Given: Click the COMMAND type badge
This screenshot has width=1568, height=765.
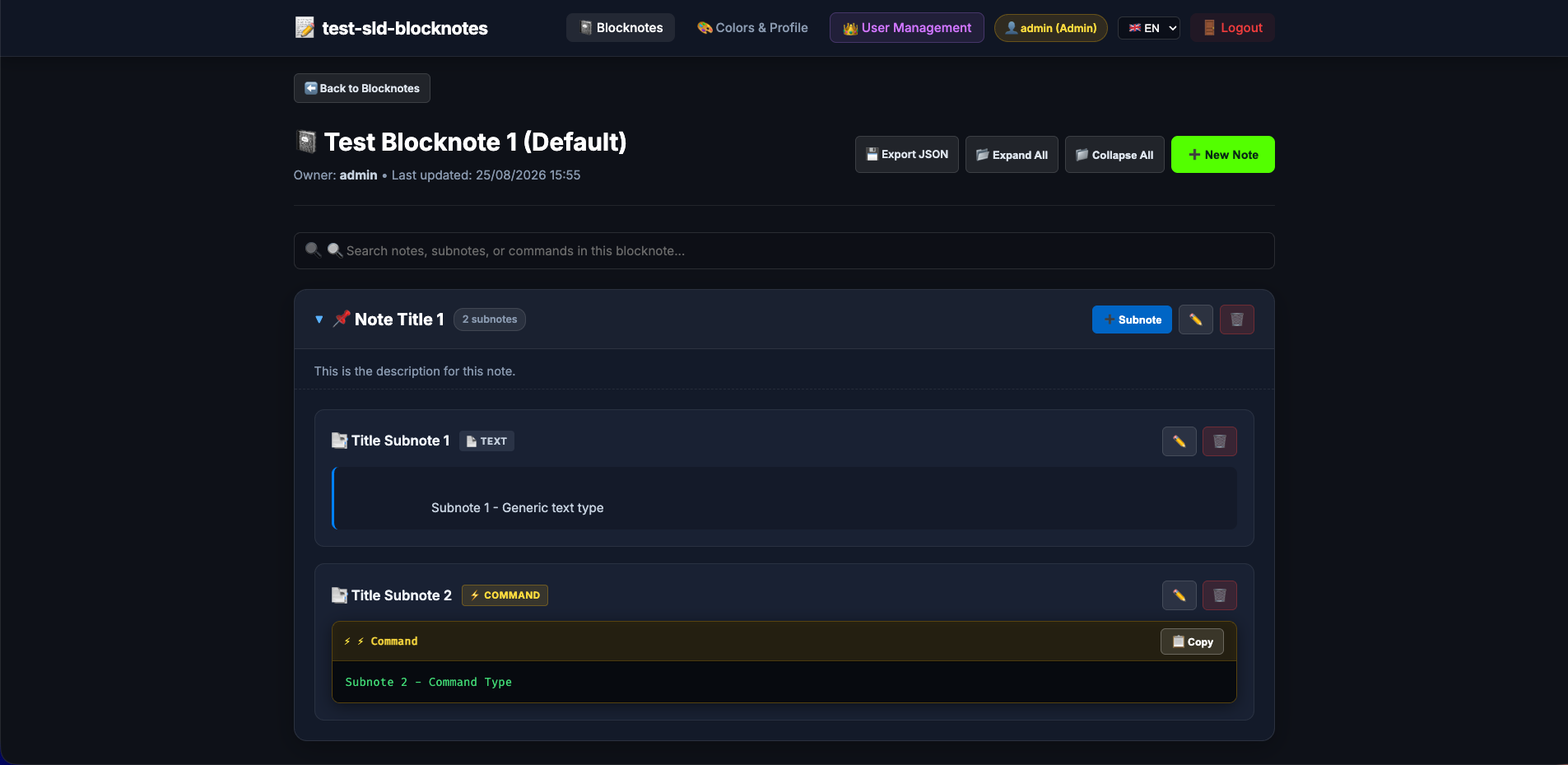Looking at the screenshot, I should 505,595.
